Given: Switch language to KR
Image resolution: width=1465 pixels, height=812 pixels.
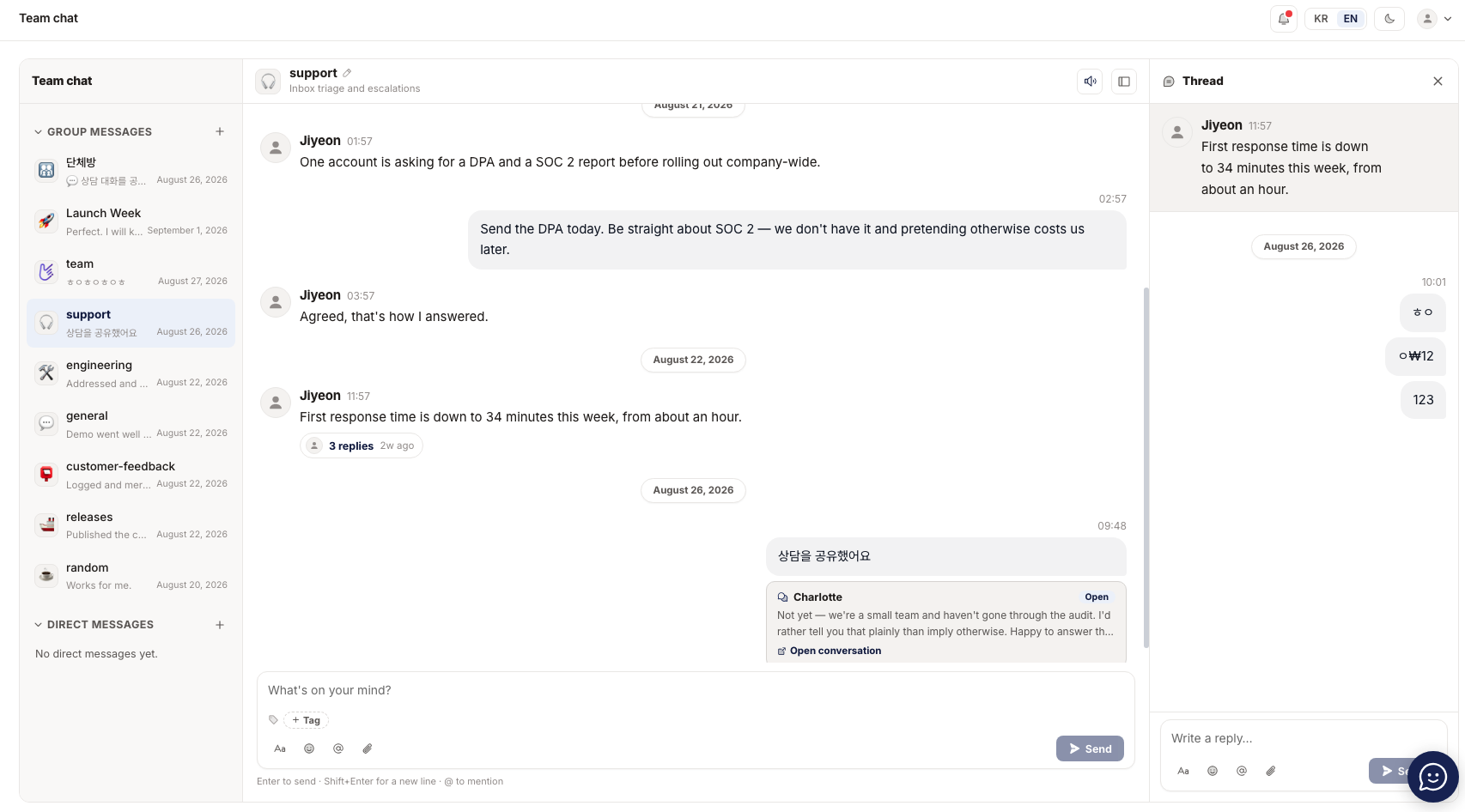Looking at the screenshot, I should 1321,19.
